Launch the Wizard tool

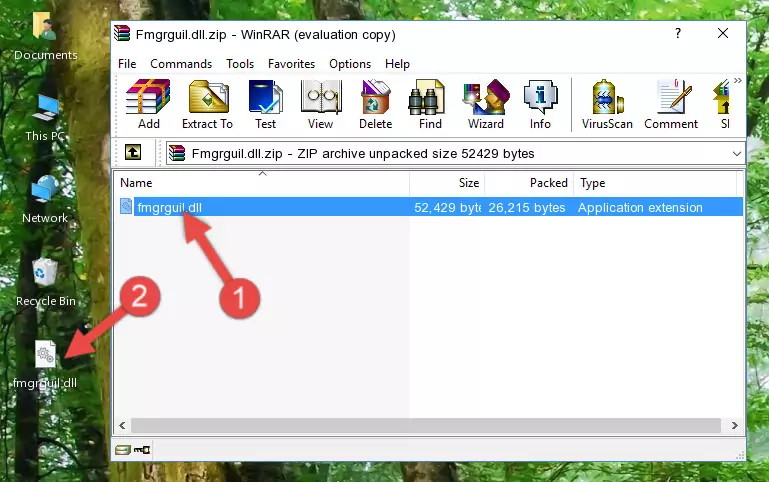pos(486,104)
